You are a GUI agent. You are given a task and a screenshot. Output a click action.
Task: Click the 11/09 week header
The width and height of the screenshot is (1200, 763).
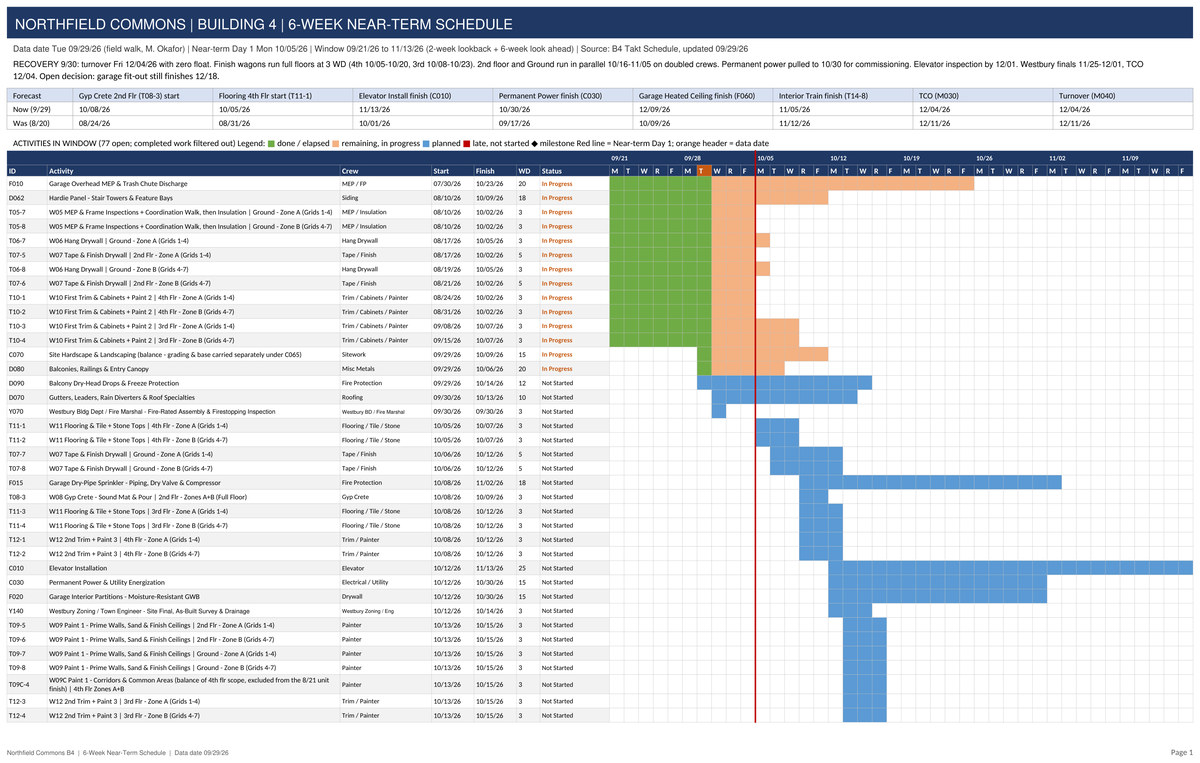(x=1130, y=158)
